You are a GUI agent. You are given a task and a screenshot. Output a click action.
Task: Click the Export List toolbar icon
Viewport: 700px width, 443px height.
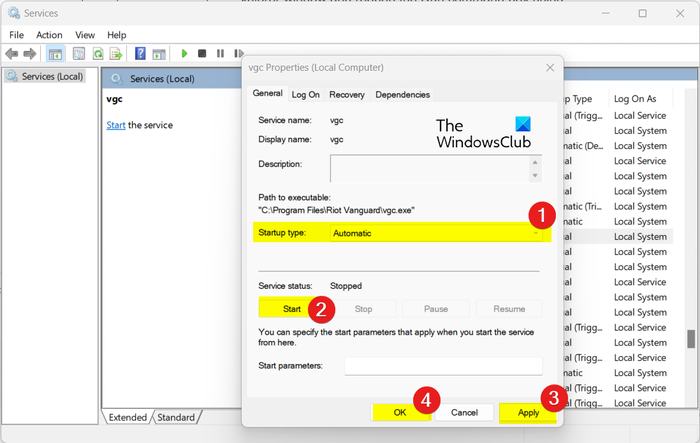click(x=116, y=54)
